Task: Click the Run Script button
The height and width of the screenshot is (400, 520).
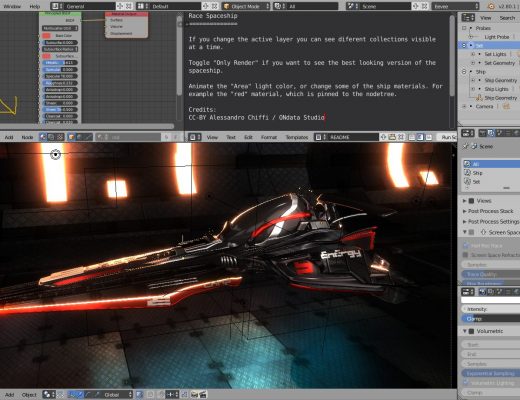Action: click(448, 137)
